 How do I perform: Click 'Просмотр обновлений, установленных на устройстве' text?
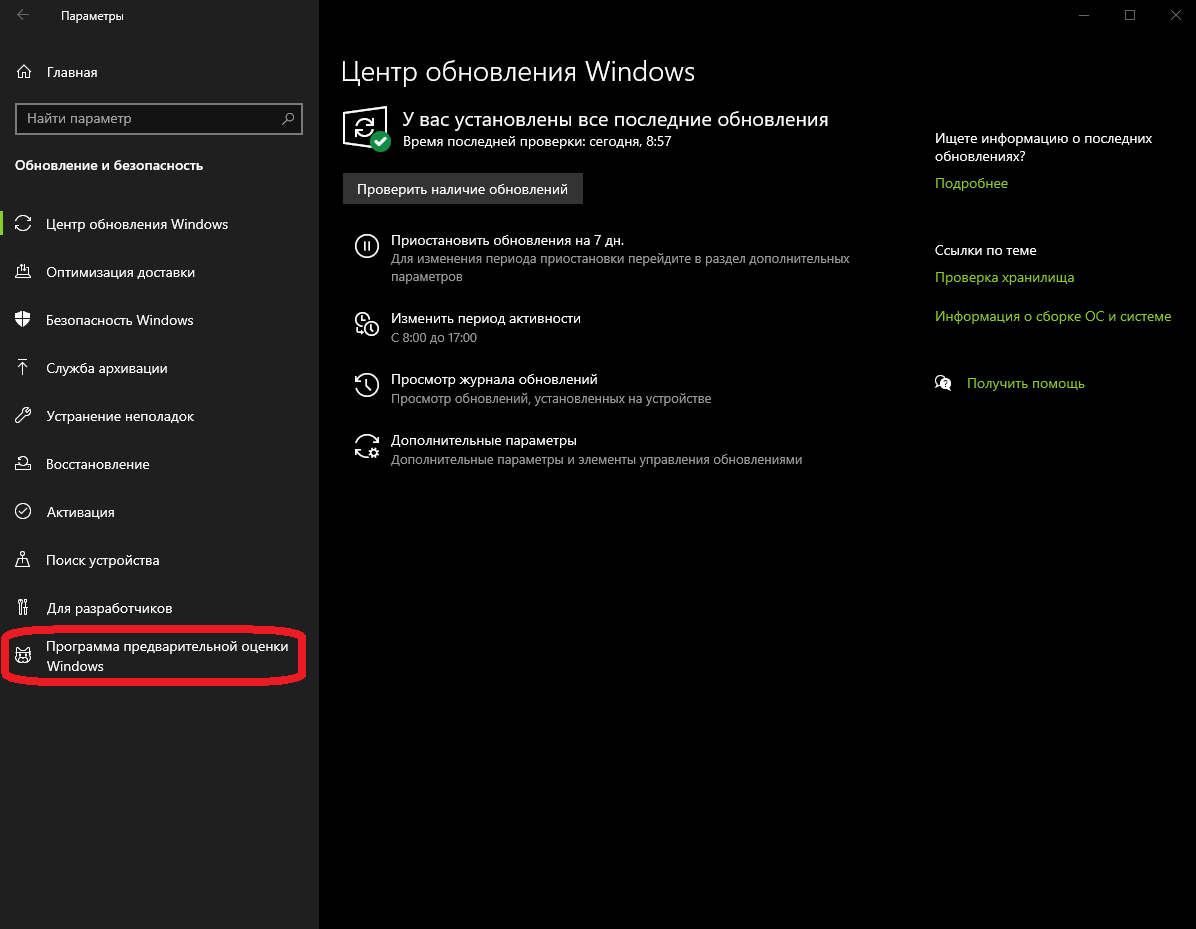(x=551, y=398)
